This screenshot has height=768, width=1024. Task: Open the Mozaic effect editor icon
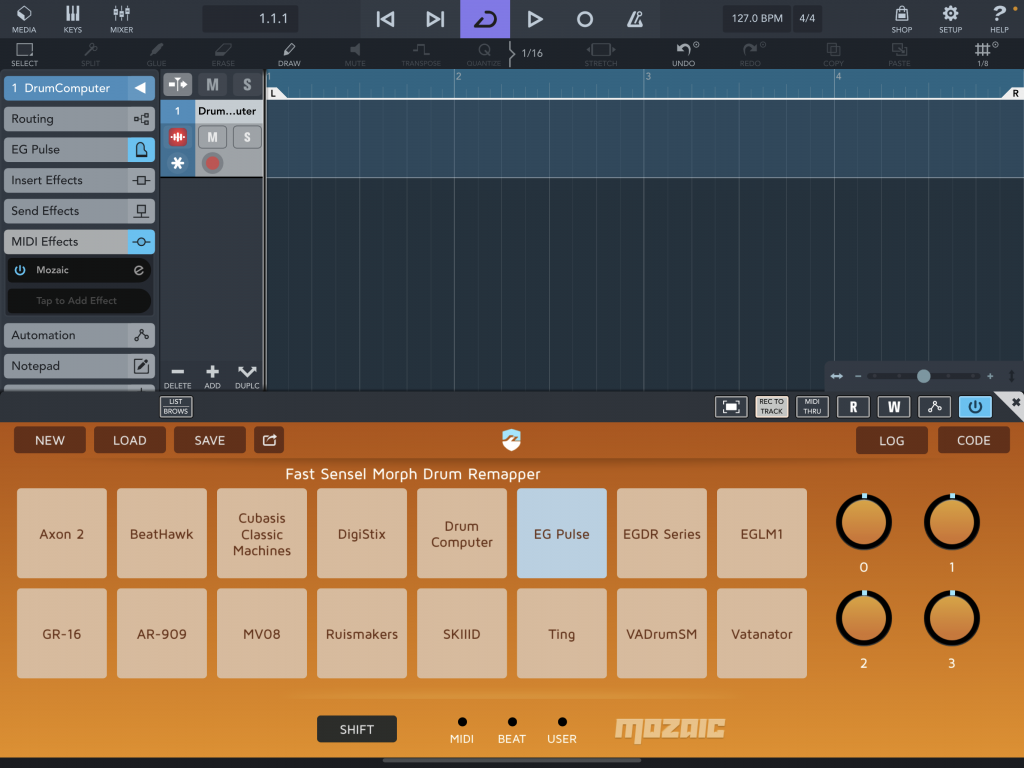[138, 270]
